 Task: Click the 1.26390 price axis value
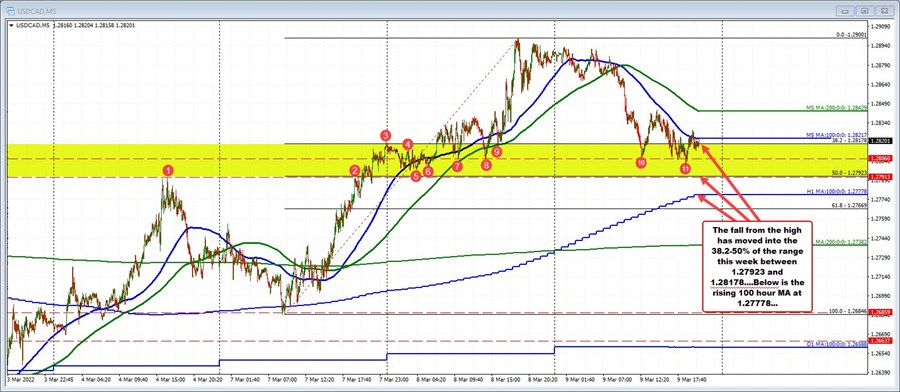(880, 373)
